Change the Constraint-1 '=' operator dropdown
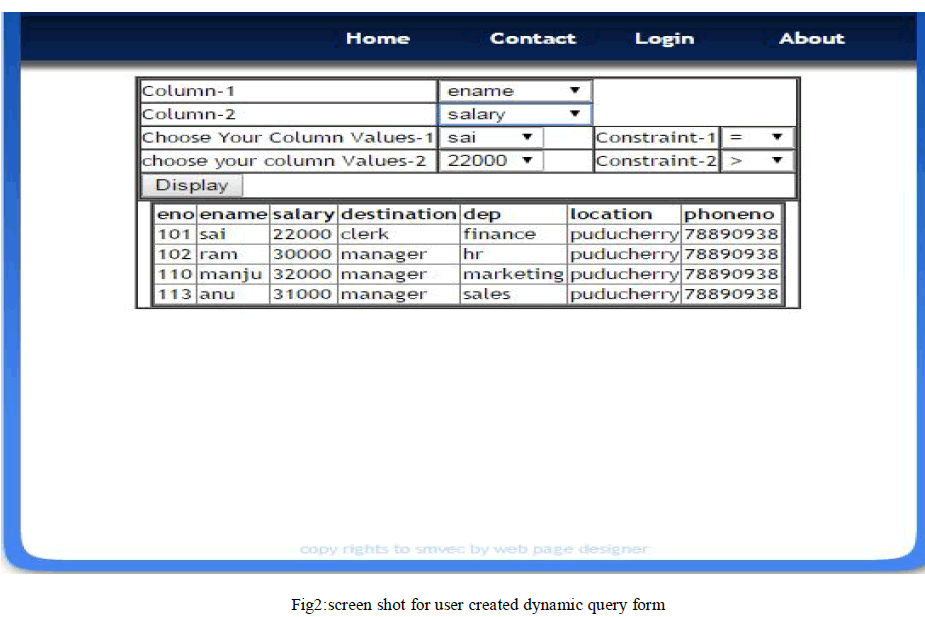925x617 pixels. pyautogui.click(x=757, y=137)
